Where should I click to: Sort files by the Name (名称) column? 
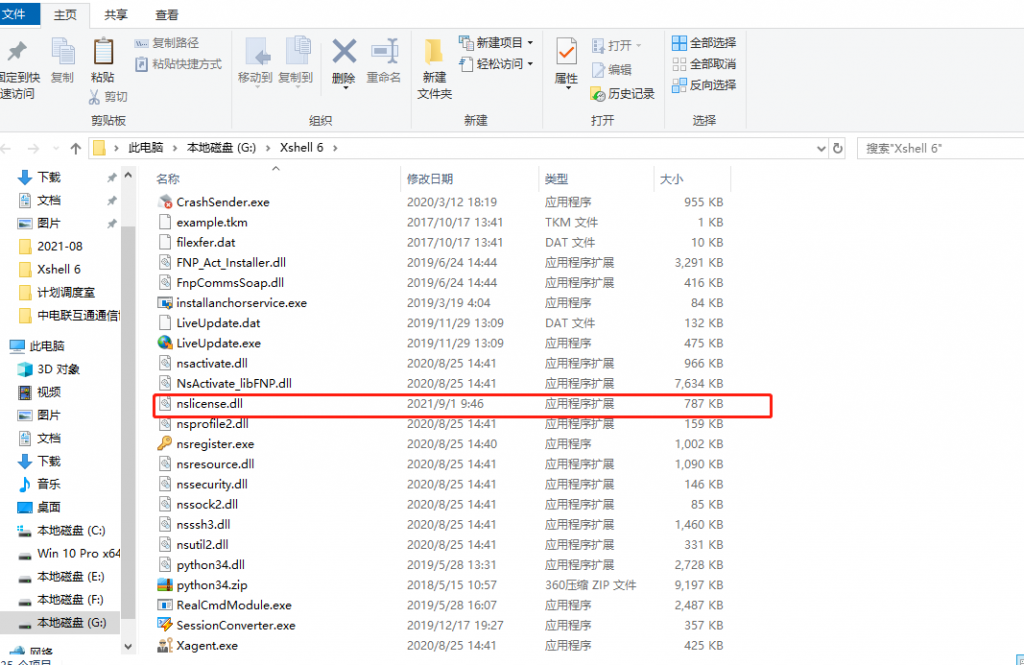[x=168, y=179]
